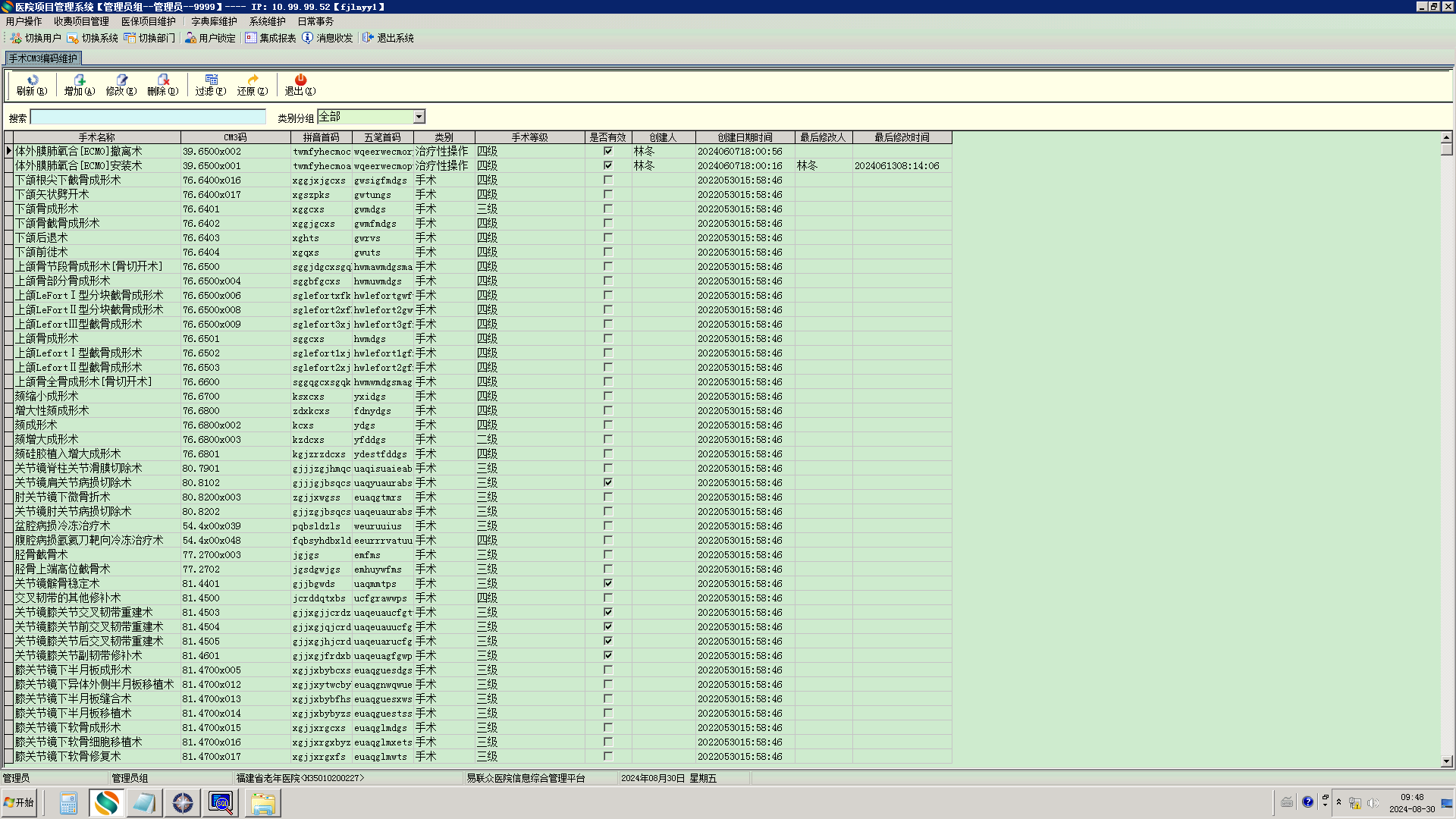This screenshot has width=1456, height=819.
Task: Click the 删除 delete record icon
Action: 162,80
